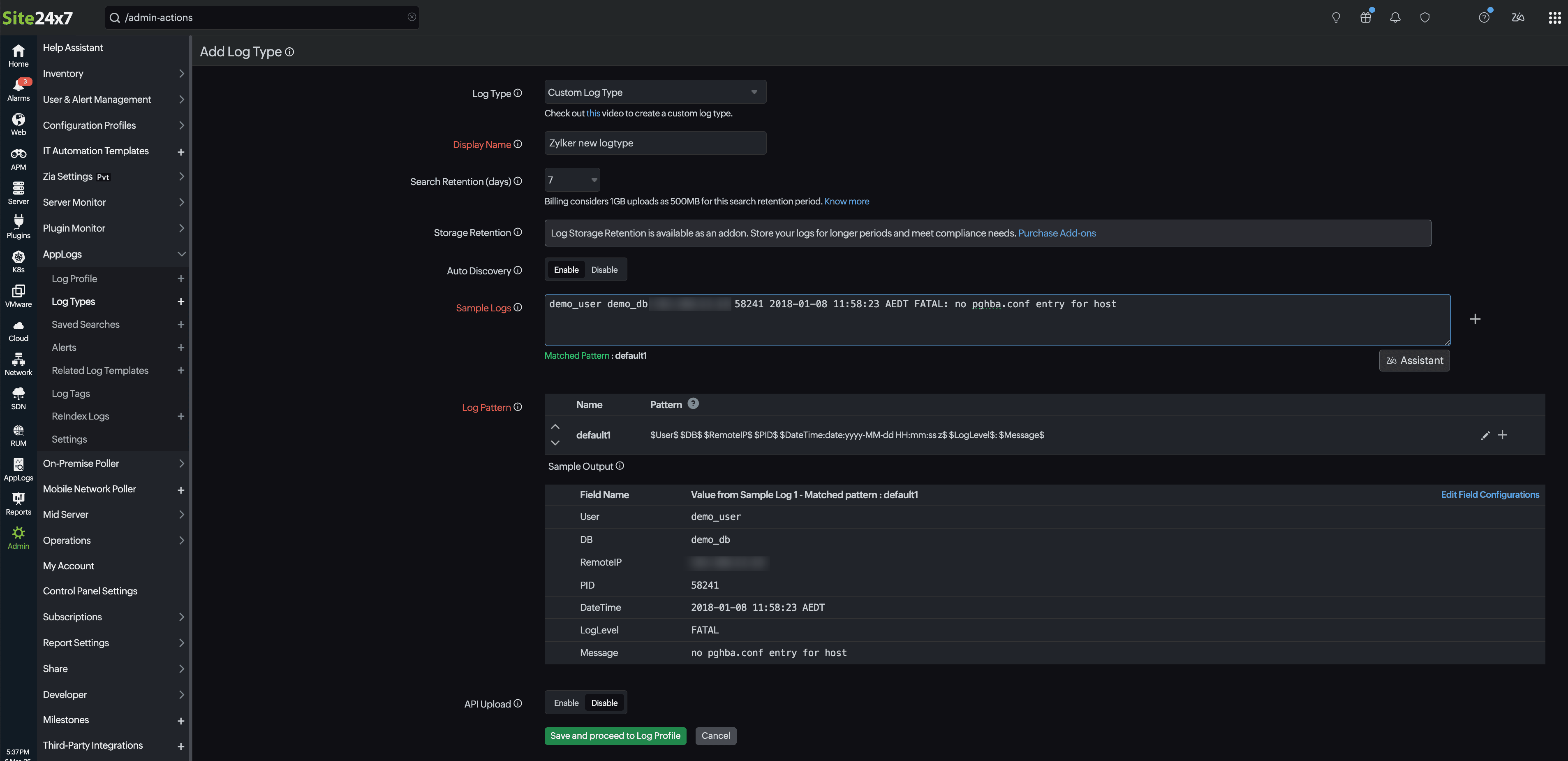This screenshot has width=1568, height=761.
Task: Clear the /admin-actions search field
Action: [412, 17]
